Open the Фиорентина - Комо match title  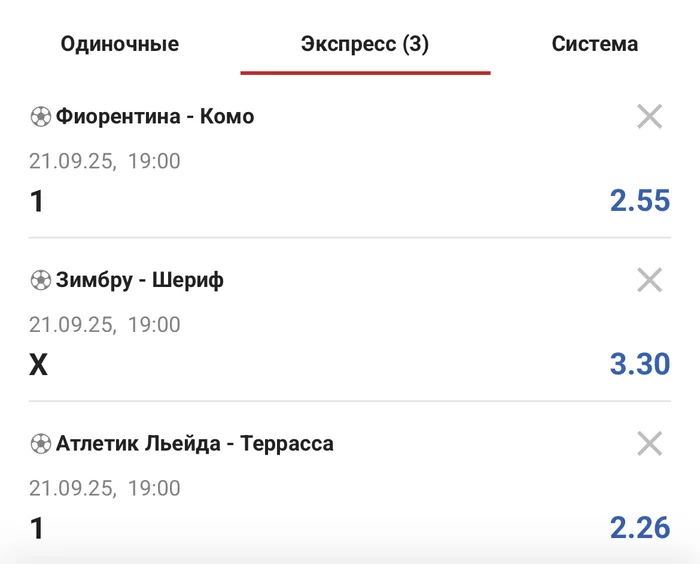click(155, 117)
